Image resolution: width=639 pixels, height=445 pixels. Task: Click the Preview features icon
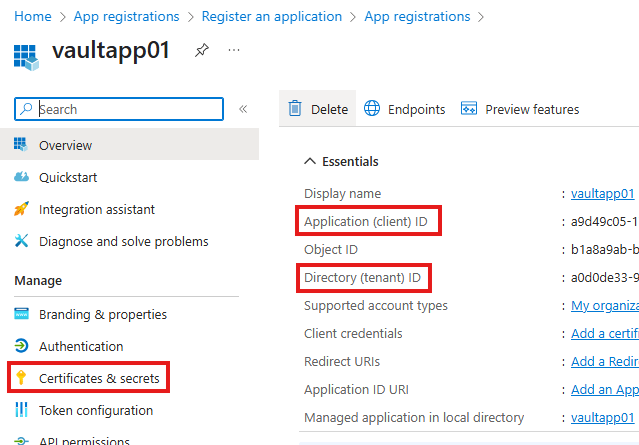[469, 109]
